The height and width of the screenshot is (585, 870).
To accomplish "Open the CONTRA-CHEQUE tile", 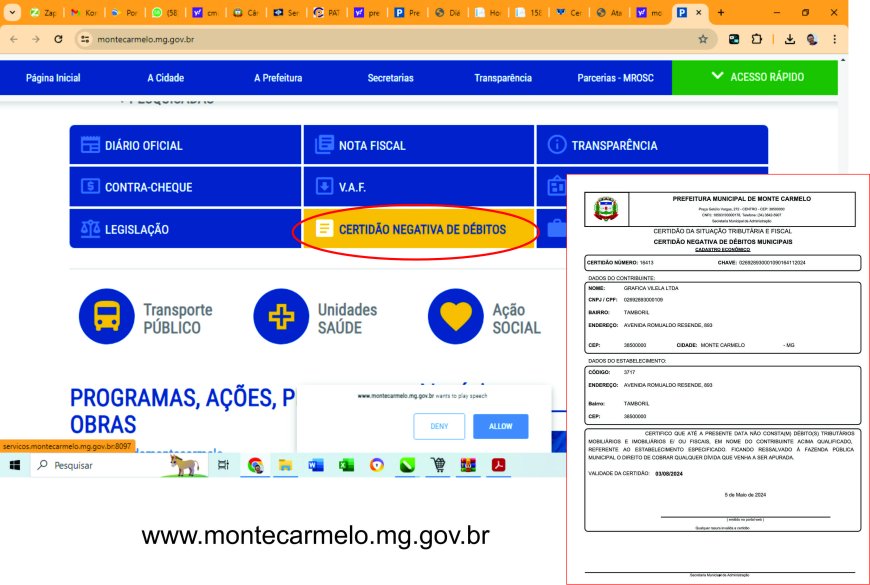I will click(185, 187).
